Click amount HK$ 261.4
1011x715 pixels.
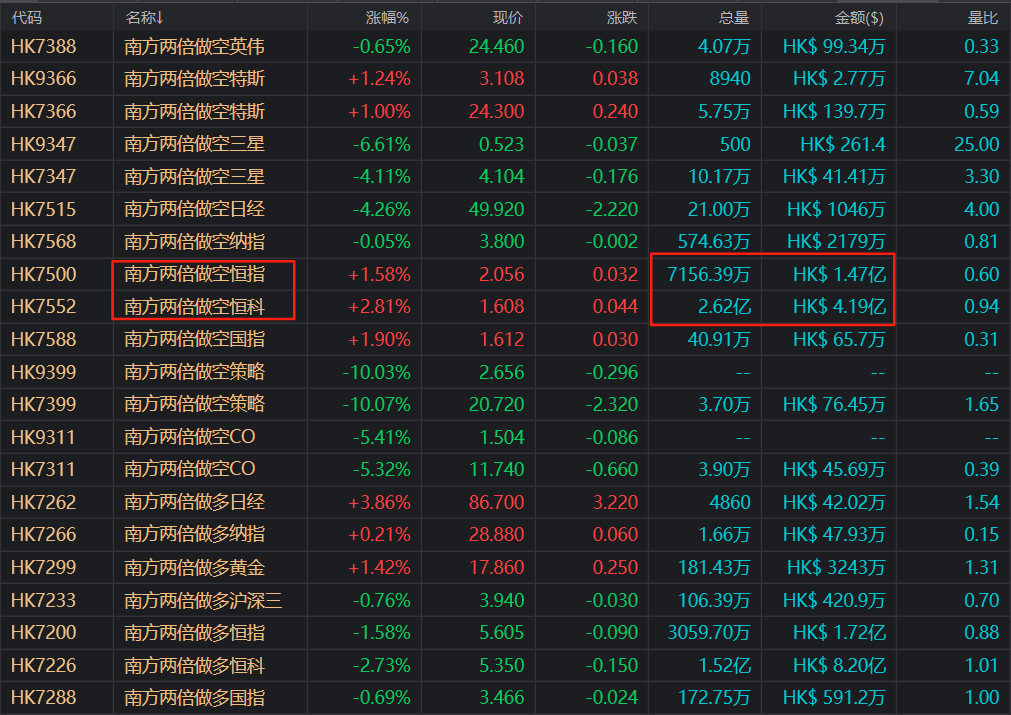pos(843,144)
